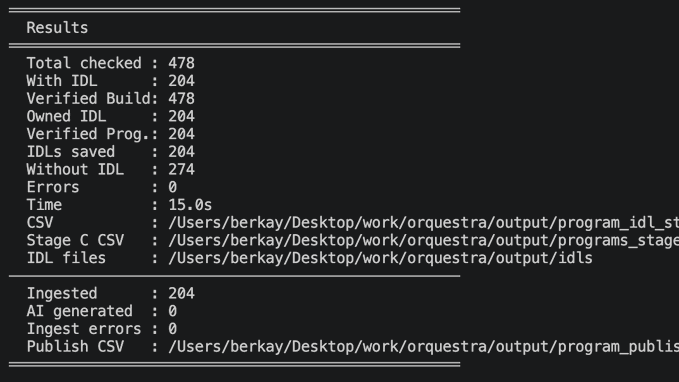This screenshot has width=679, height=382.
Task: Click the Total checked label
Action: point(84,63)
